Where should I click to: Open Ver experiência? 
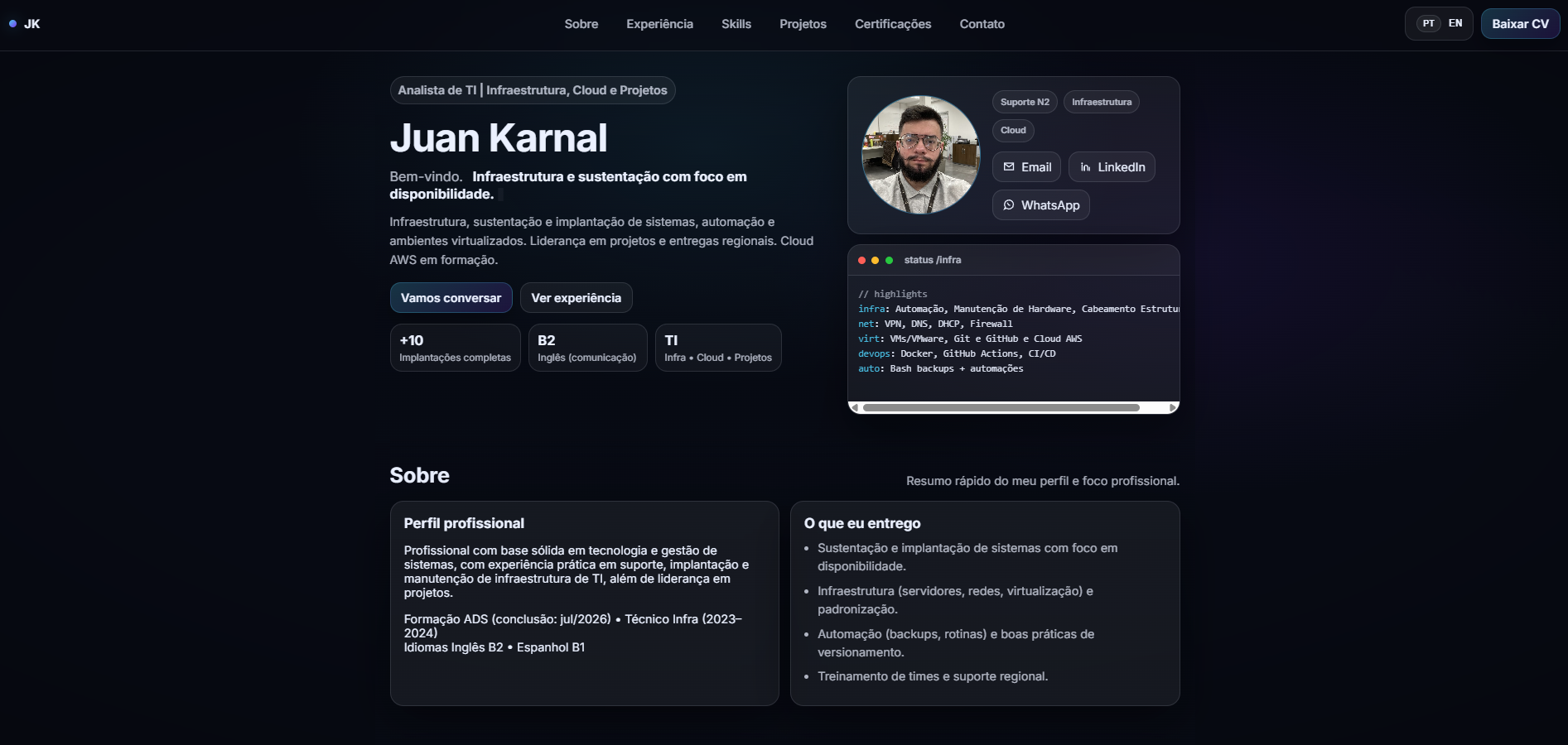pyautogui.click(x=576, y=297)
